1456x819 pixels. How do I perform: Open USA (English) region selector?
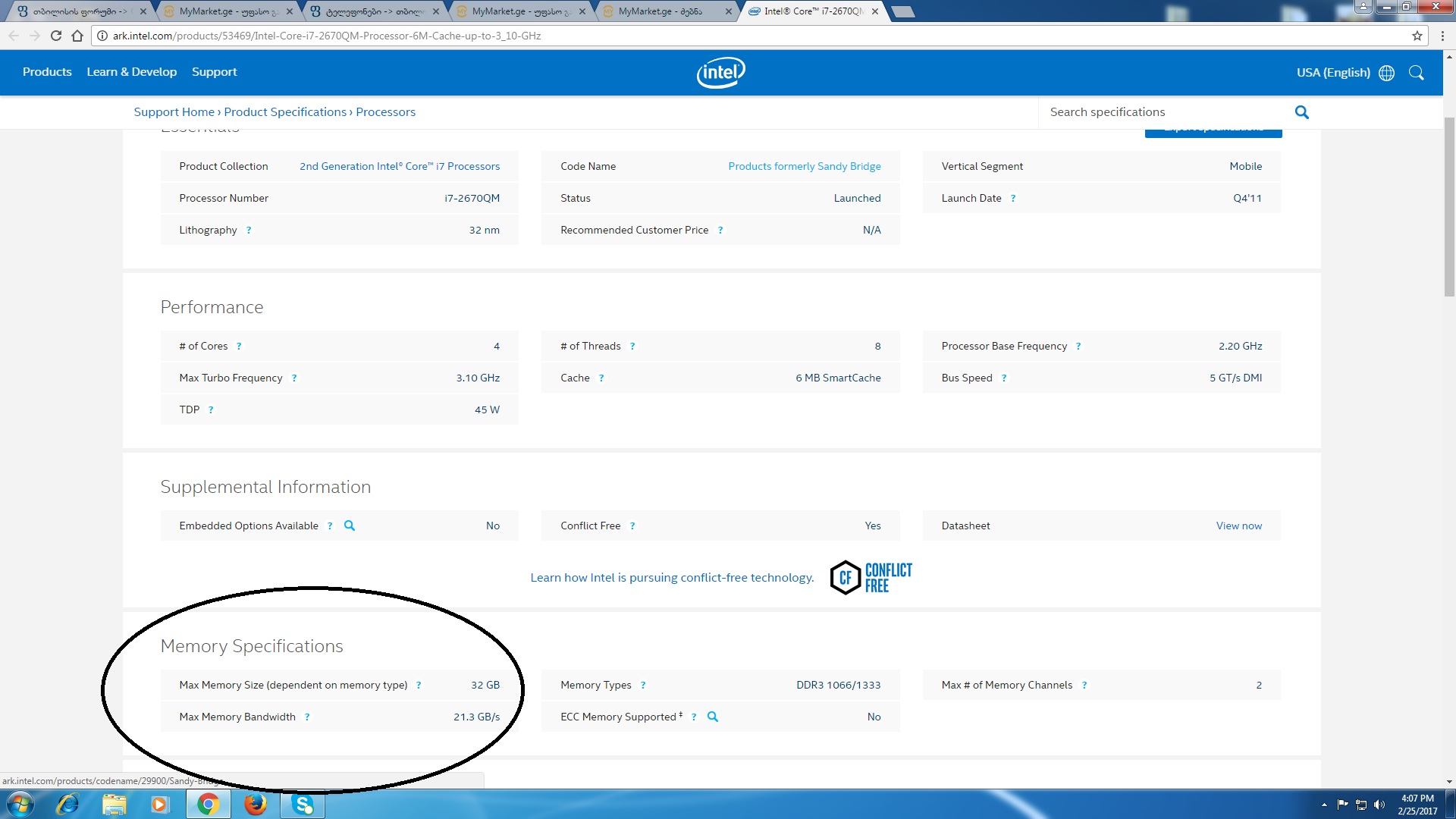click(1332, 73)
